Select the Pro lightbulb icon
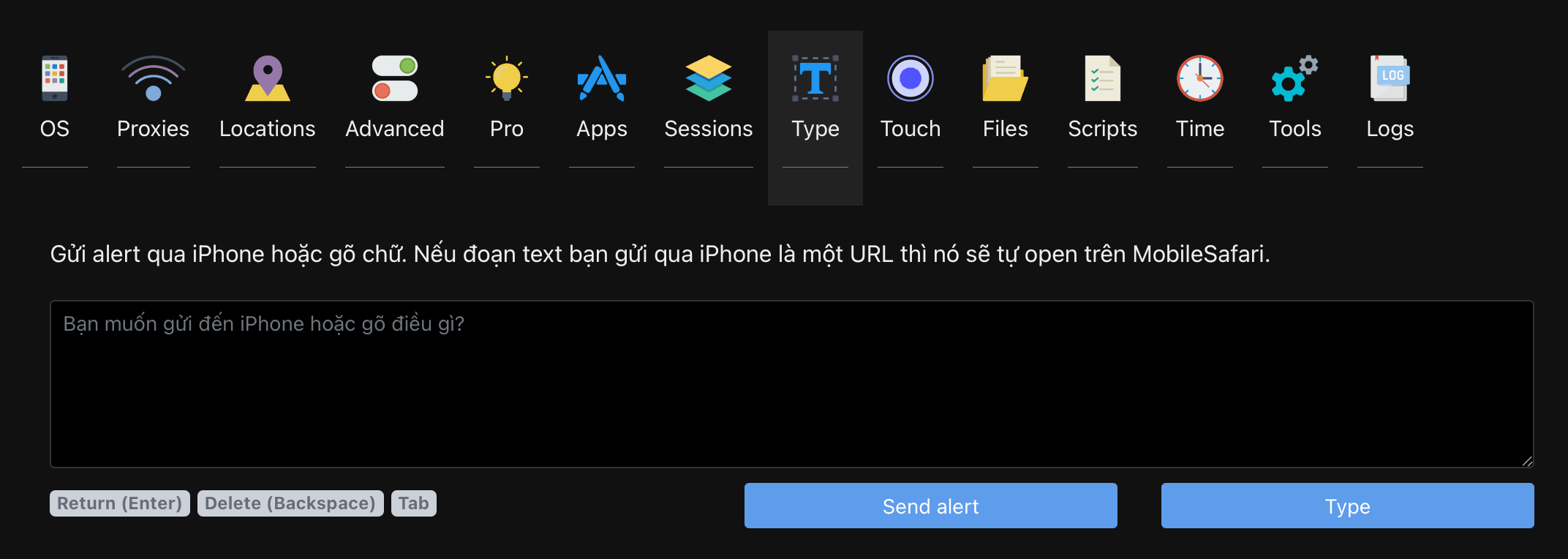This screenshot has width=1568, height=559. pos(507,78)
